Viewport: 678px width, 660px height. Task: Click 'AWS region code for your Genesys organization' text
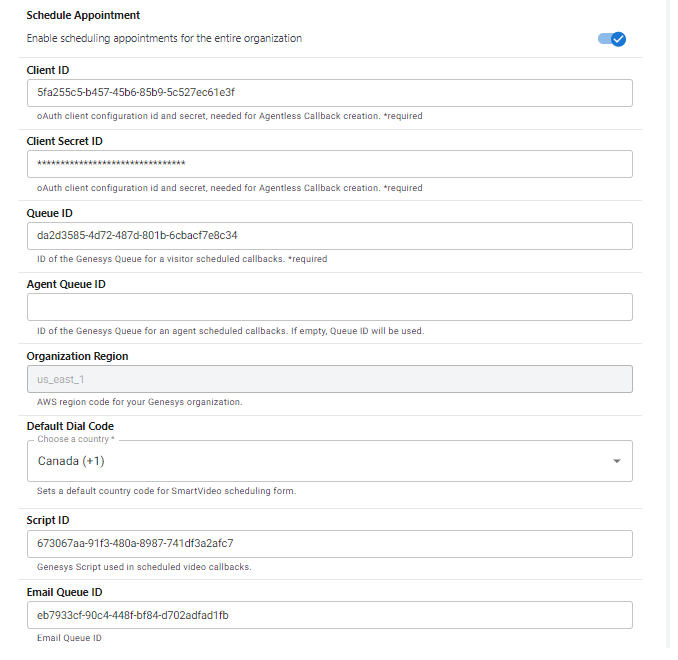pos(139,402)
